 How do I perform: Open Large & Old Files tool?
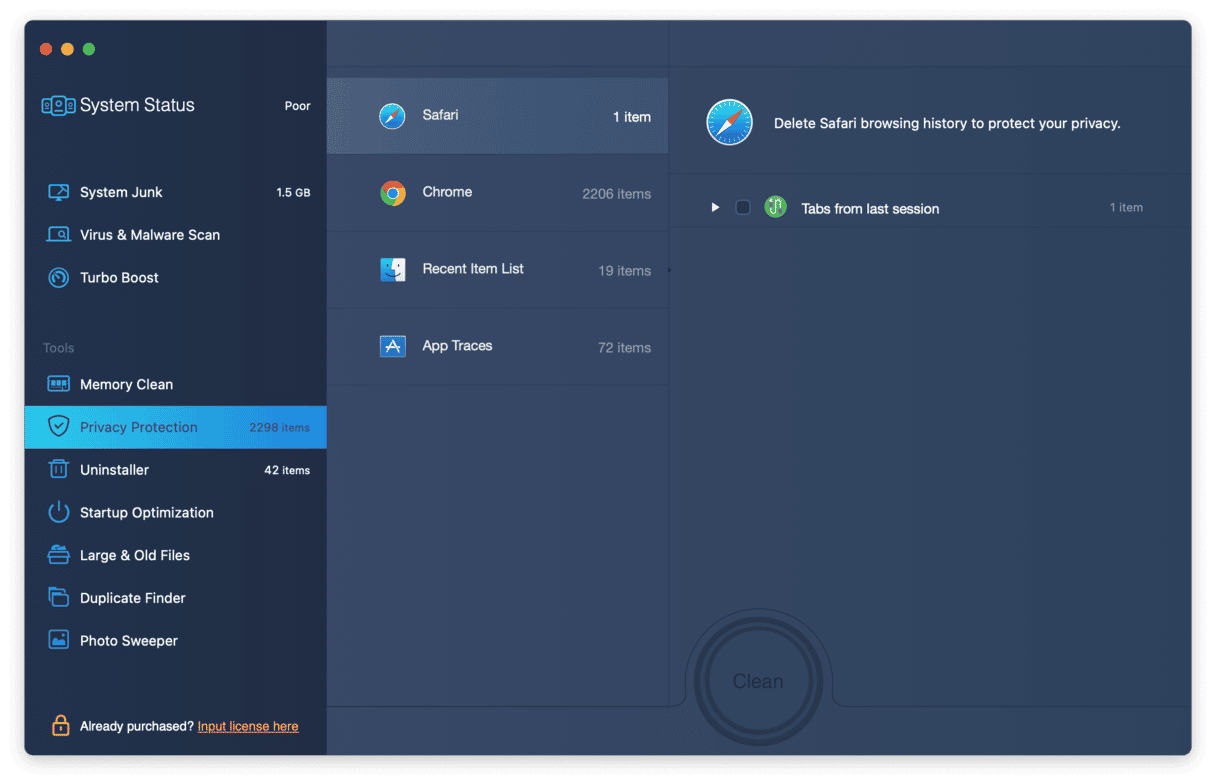134,555
